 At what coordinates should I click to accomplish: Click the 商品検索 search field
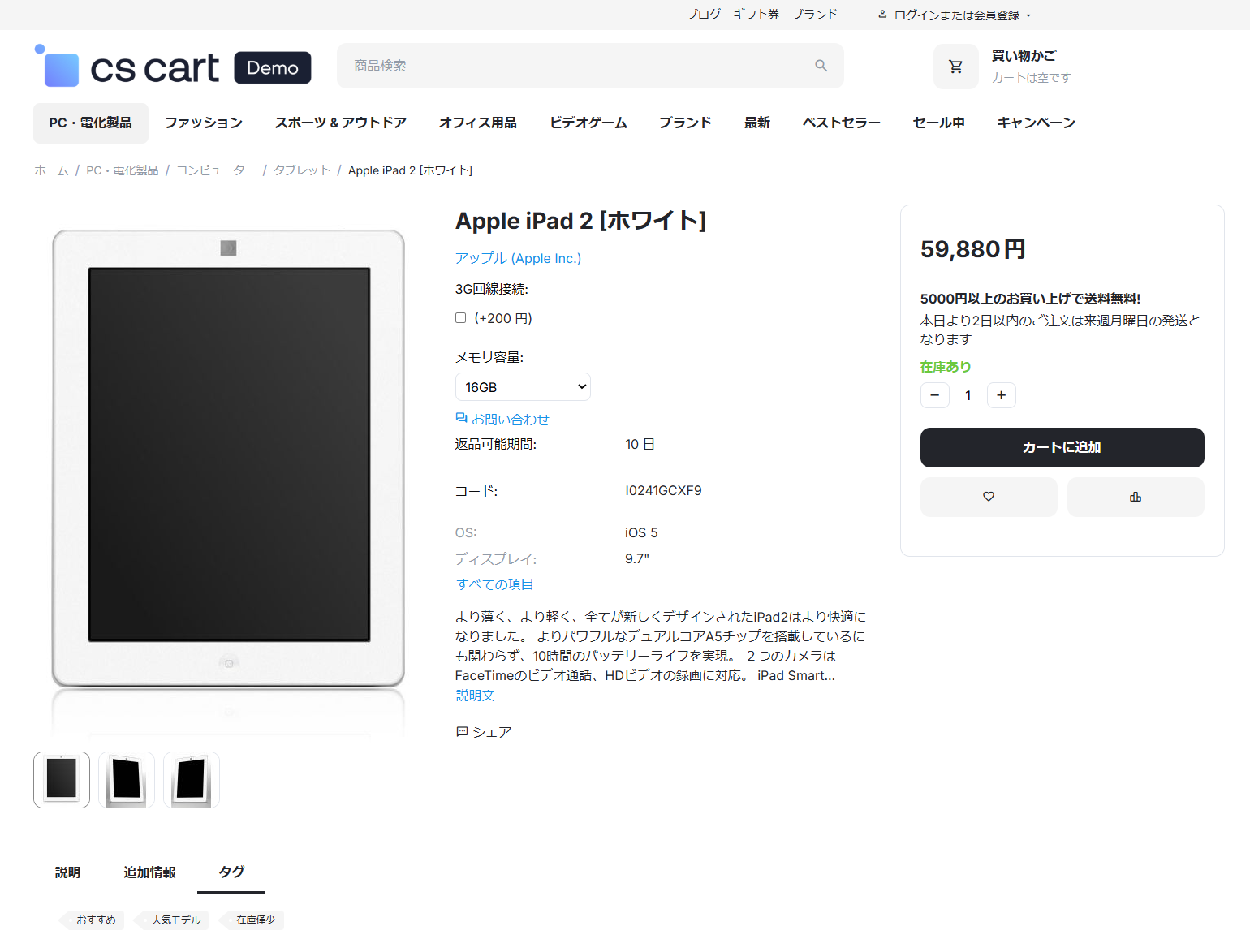pos(576,66)
